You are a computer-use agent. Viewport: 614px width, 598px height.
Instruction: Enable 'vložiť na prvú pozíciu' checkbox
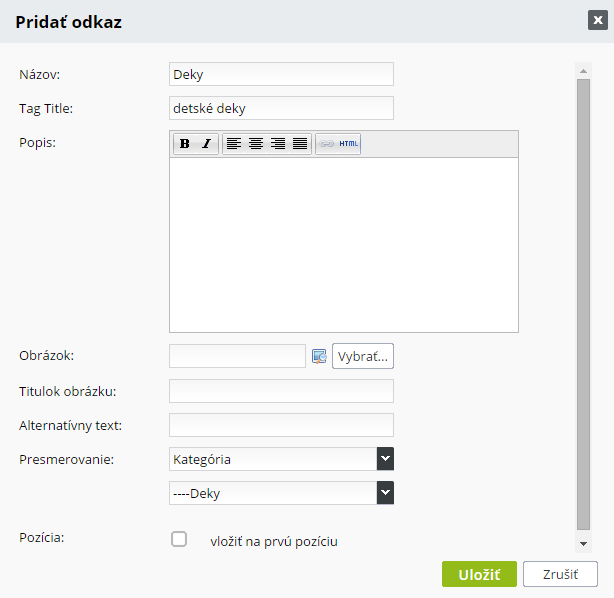click(x=179, y=539)
